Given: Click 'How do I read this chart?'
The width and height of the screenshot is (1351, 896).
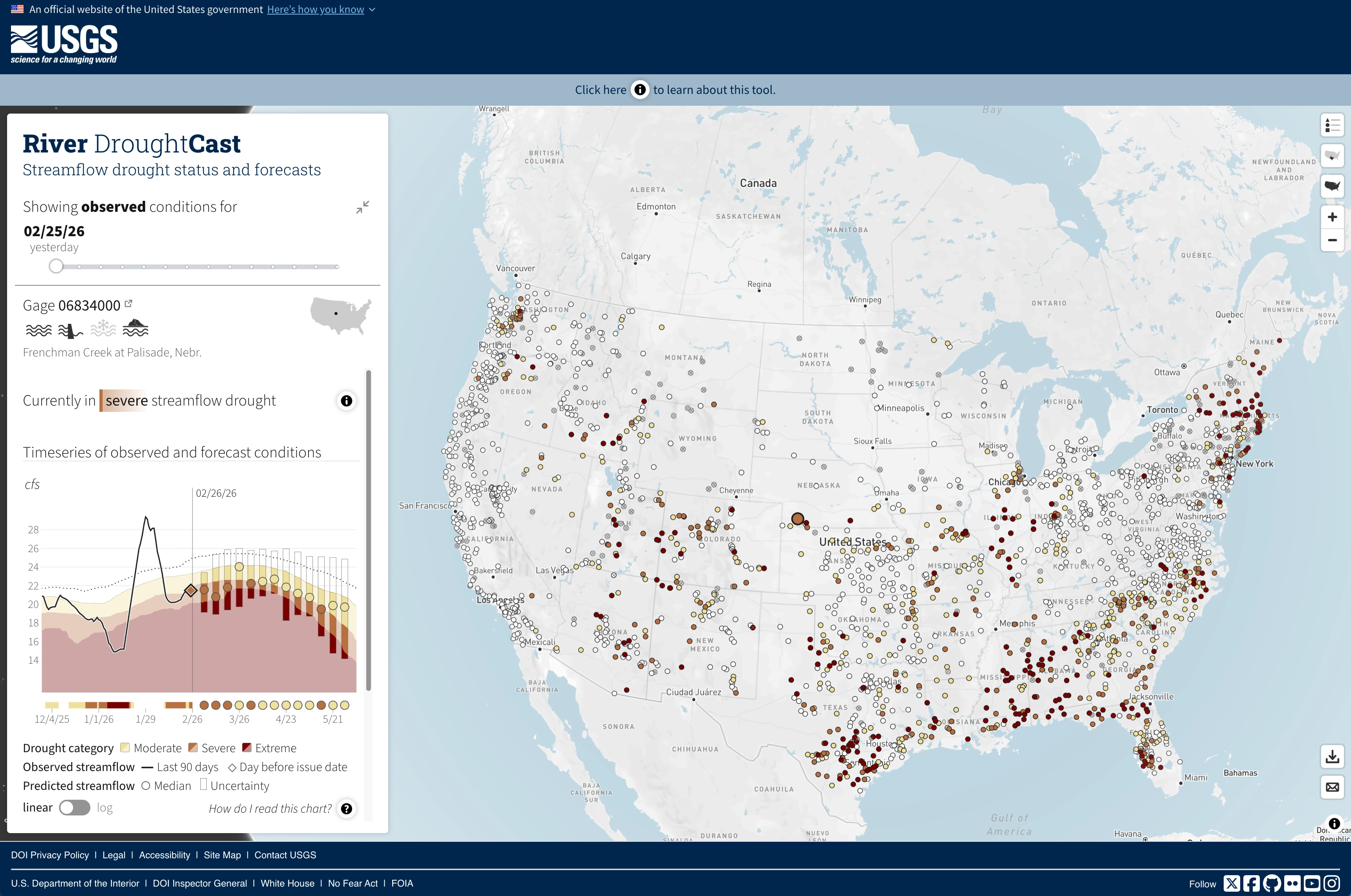Looking at the screenshot, I should pyautogui.click(x=270, y=809).
